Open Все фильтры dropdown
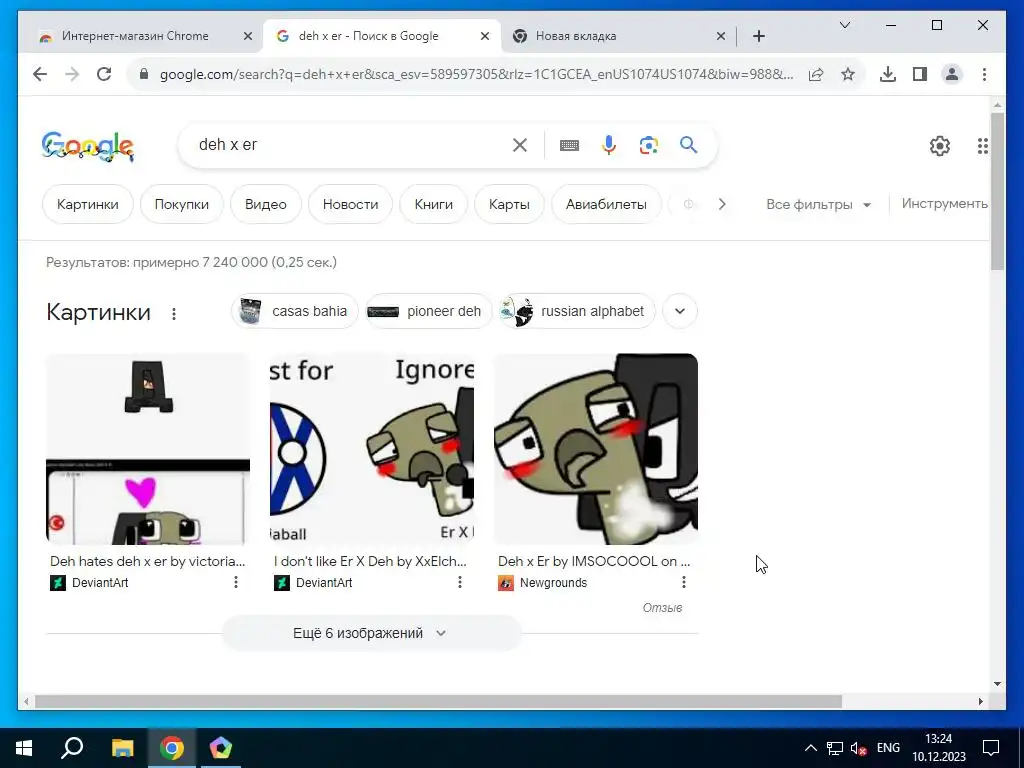 coord(818,204)
